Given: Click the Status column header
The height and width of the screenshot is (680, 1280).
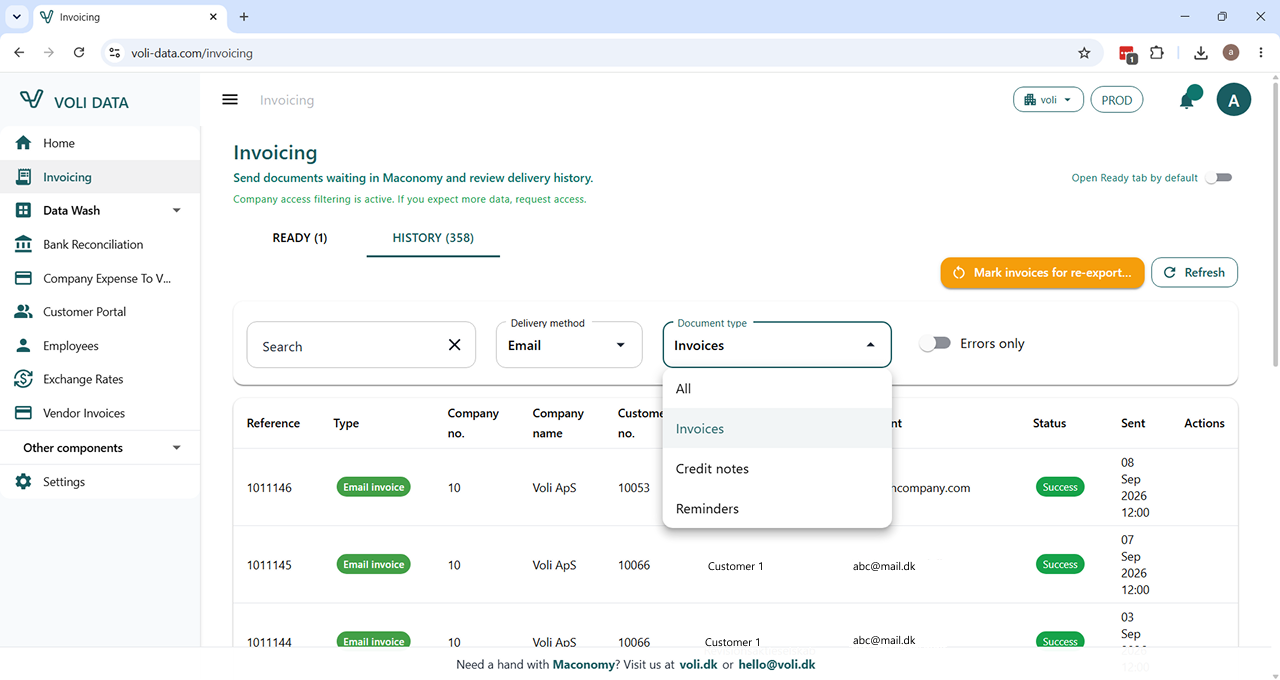Looking at the screenshot, I should click(1050, 423).
